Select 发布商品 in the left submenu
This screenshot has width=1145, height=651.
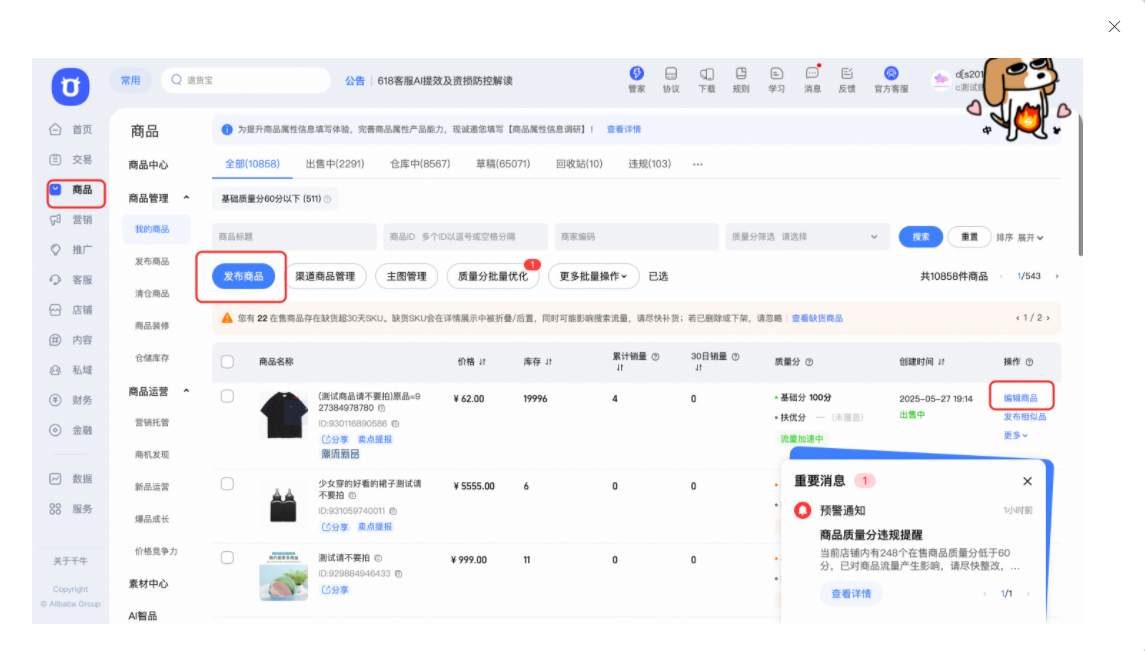(152, 261)
